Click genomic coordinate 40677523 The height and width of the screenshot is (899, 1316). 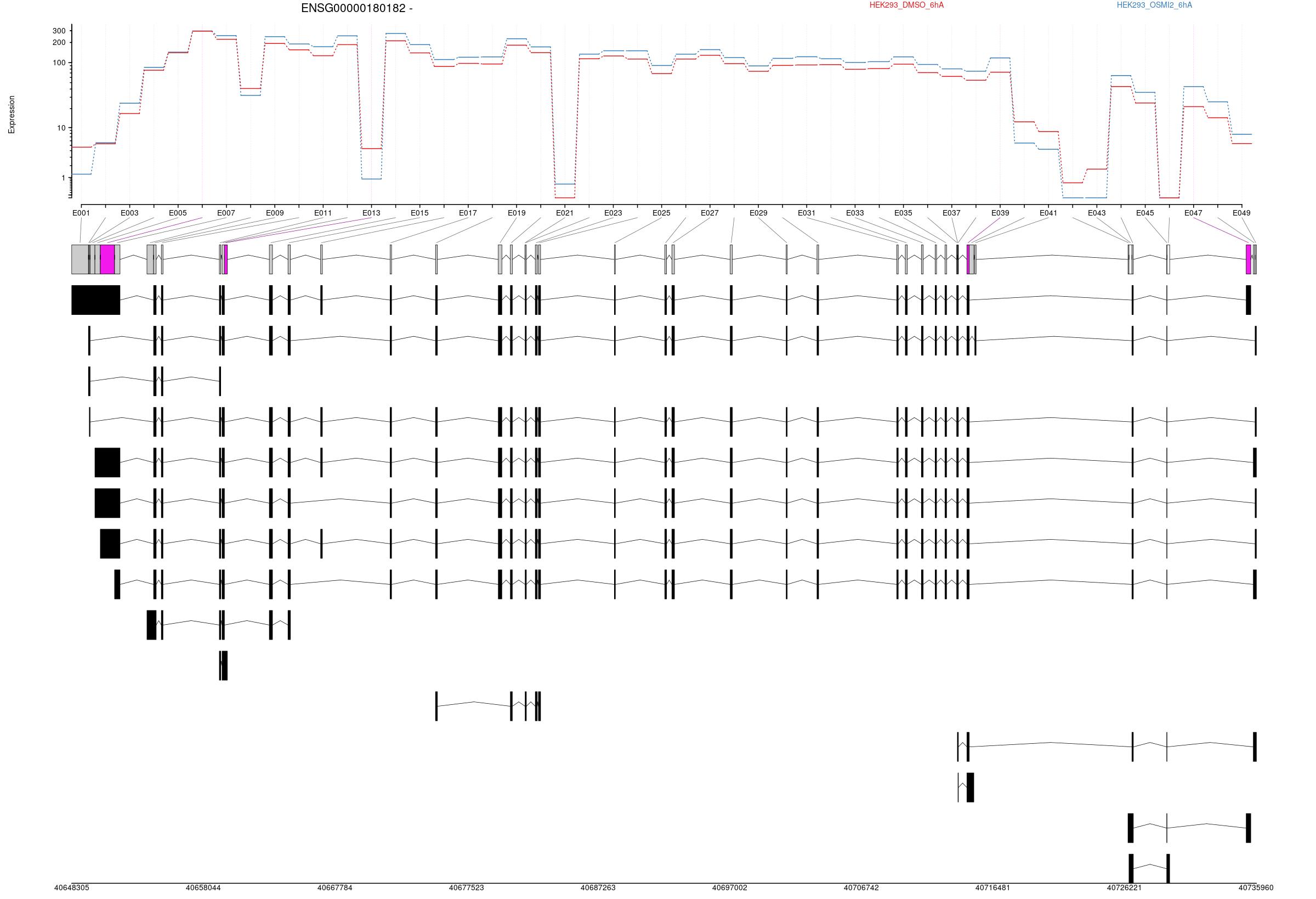click(467, 887)
